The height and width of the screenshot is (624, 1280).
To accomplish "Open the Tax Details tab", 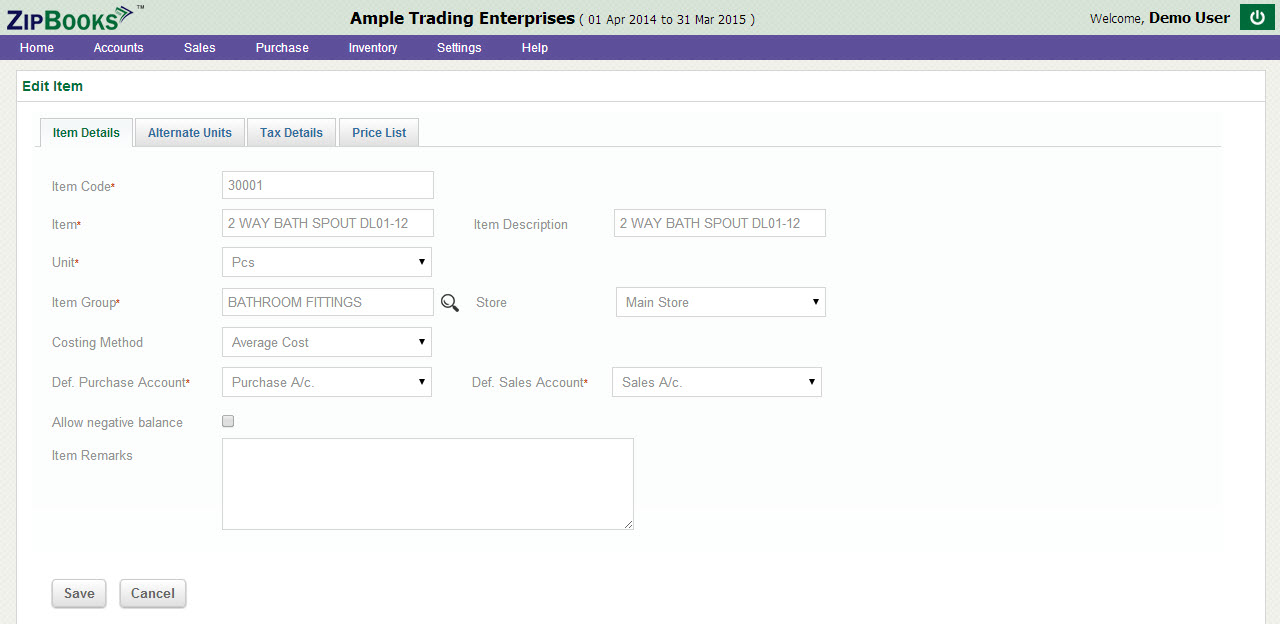I will coord(291,133).
